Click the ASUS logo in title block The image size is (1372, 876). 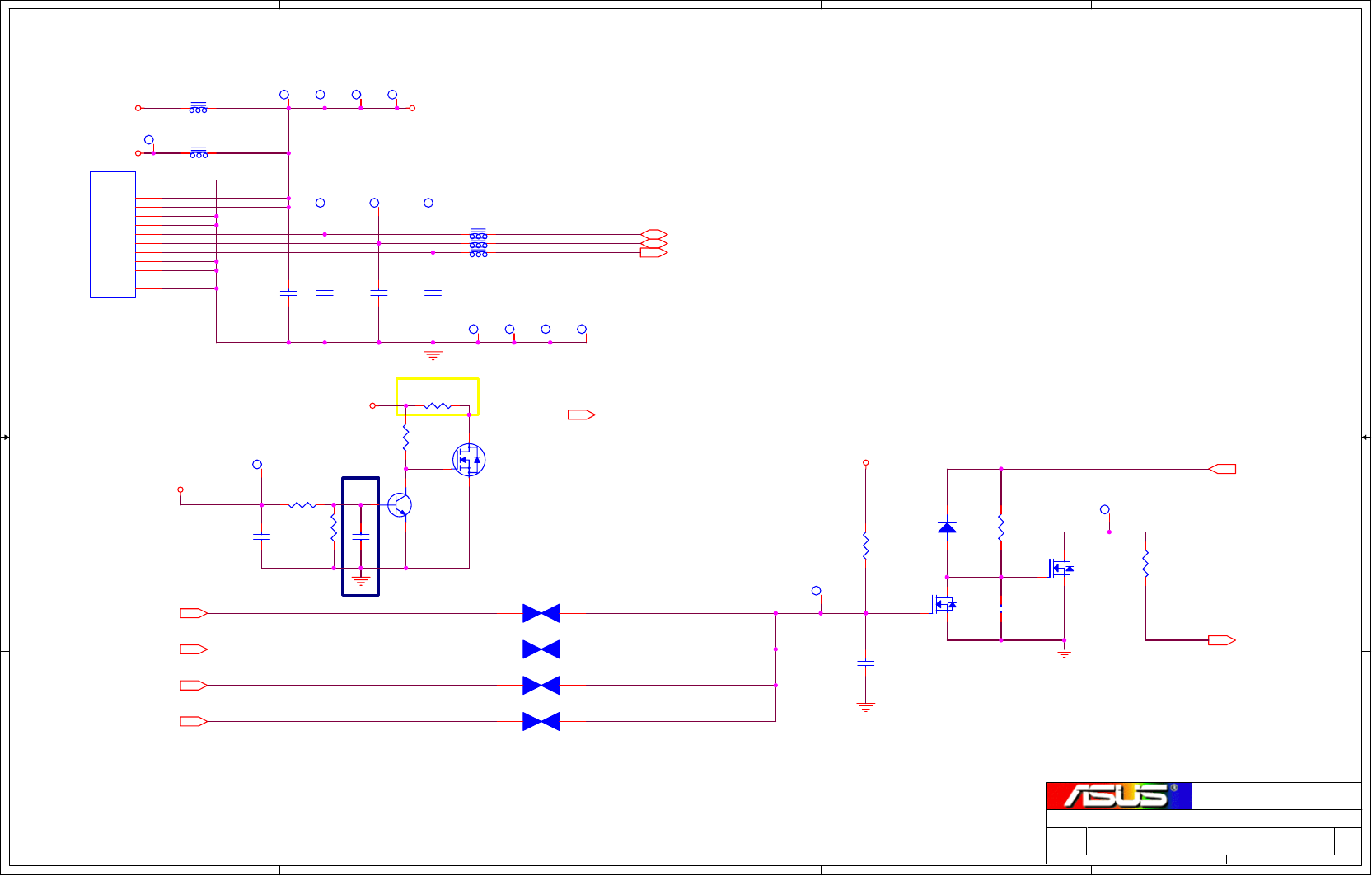coord(1118,795)
